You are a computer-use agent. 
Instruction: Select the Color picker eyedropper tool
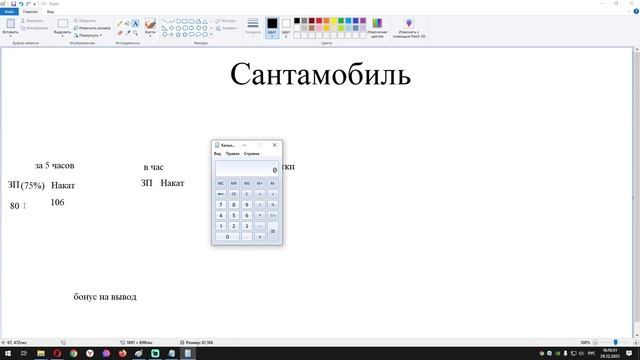[127, 33]
